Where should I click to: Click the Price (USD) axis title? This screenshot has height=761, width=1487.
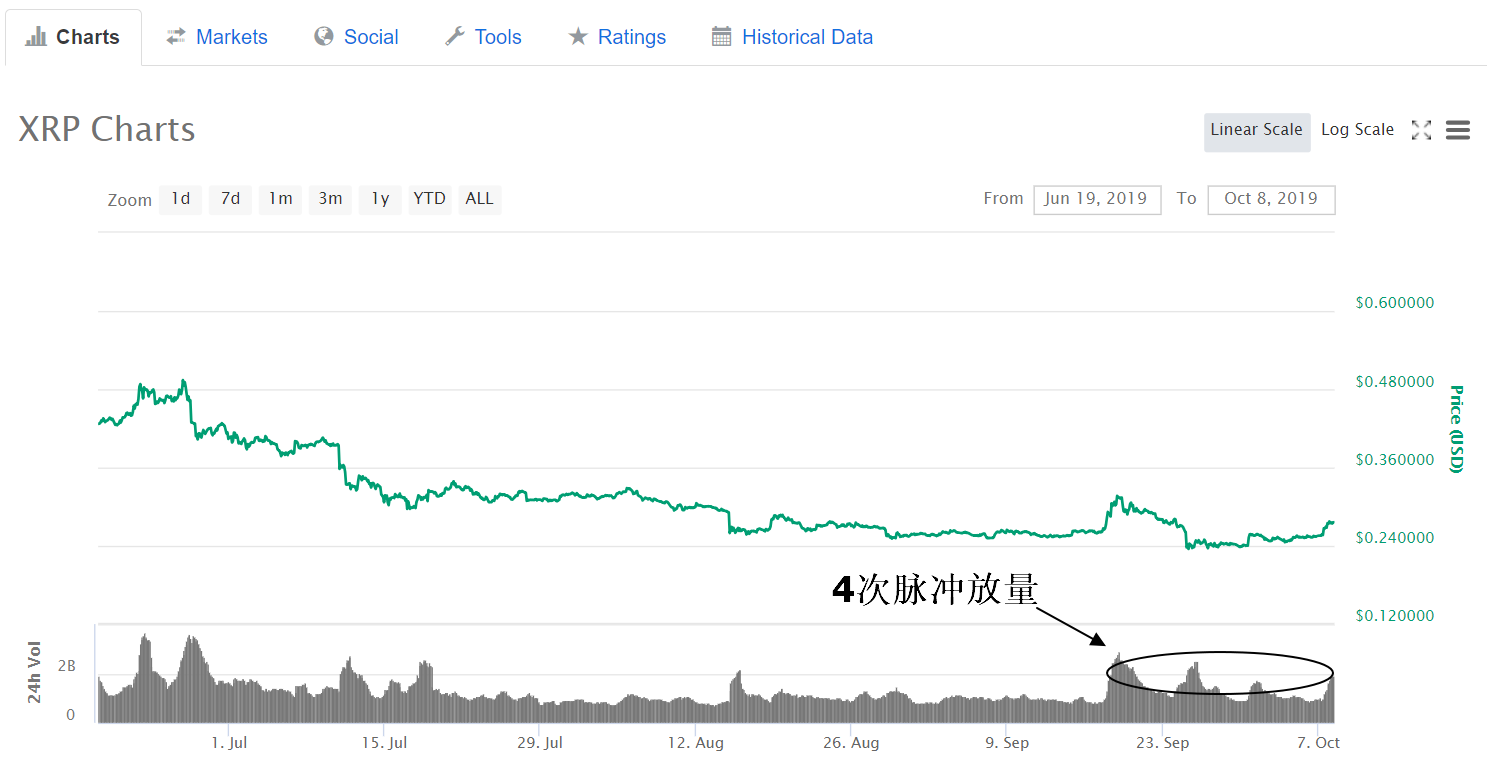point(1456,429)
